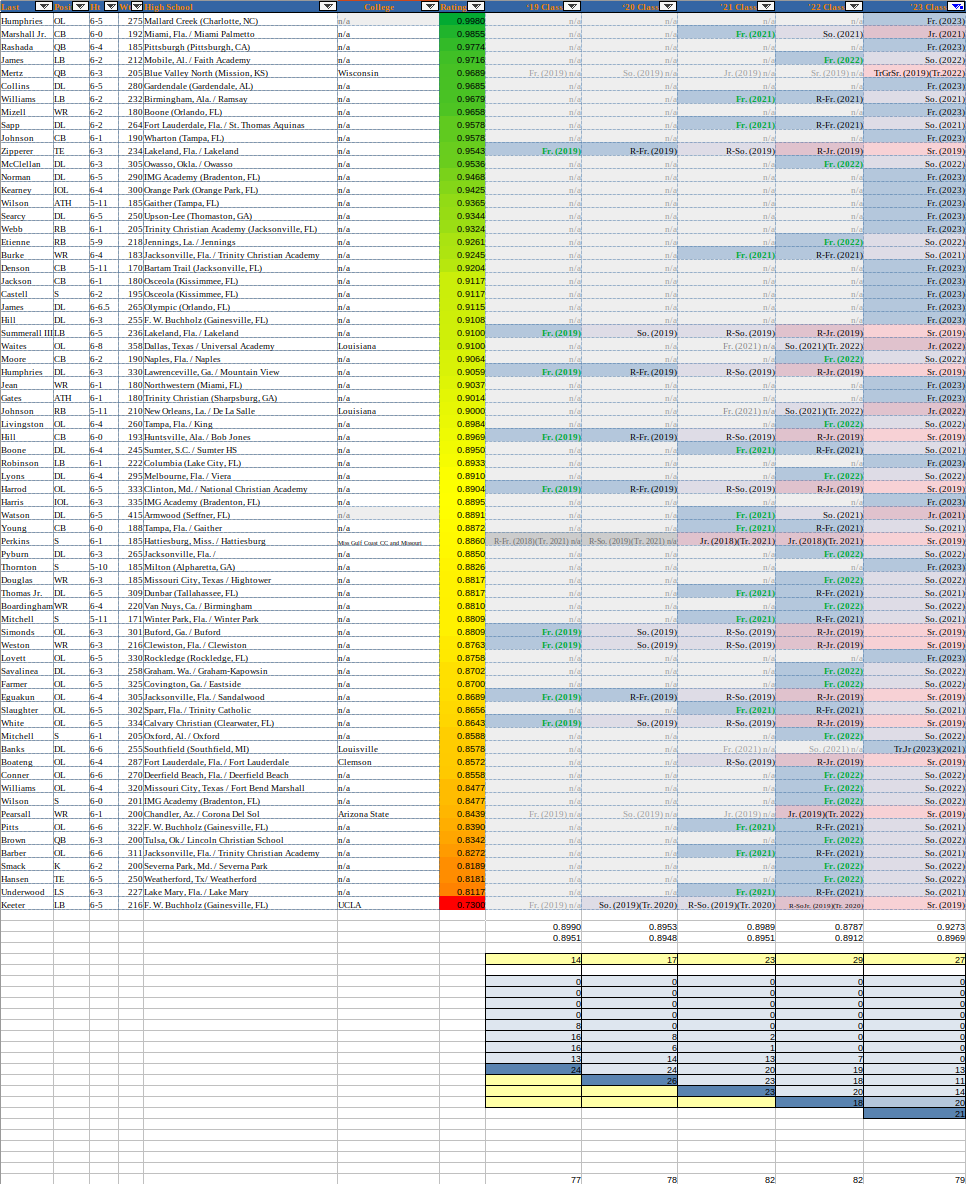Select the 'Waites' last name cell

point(26,346)
